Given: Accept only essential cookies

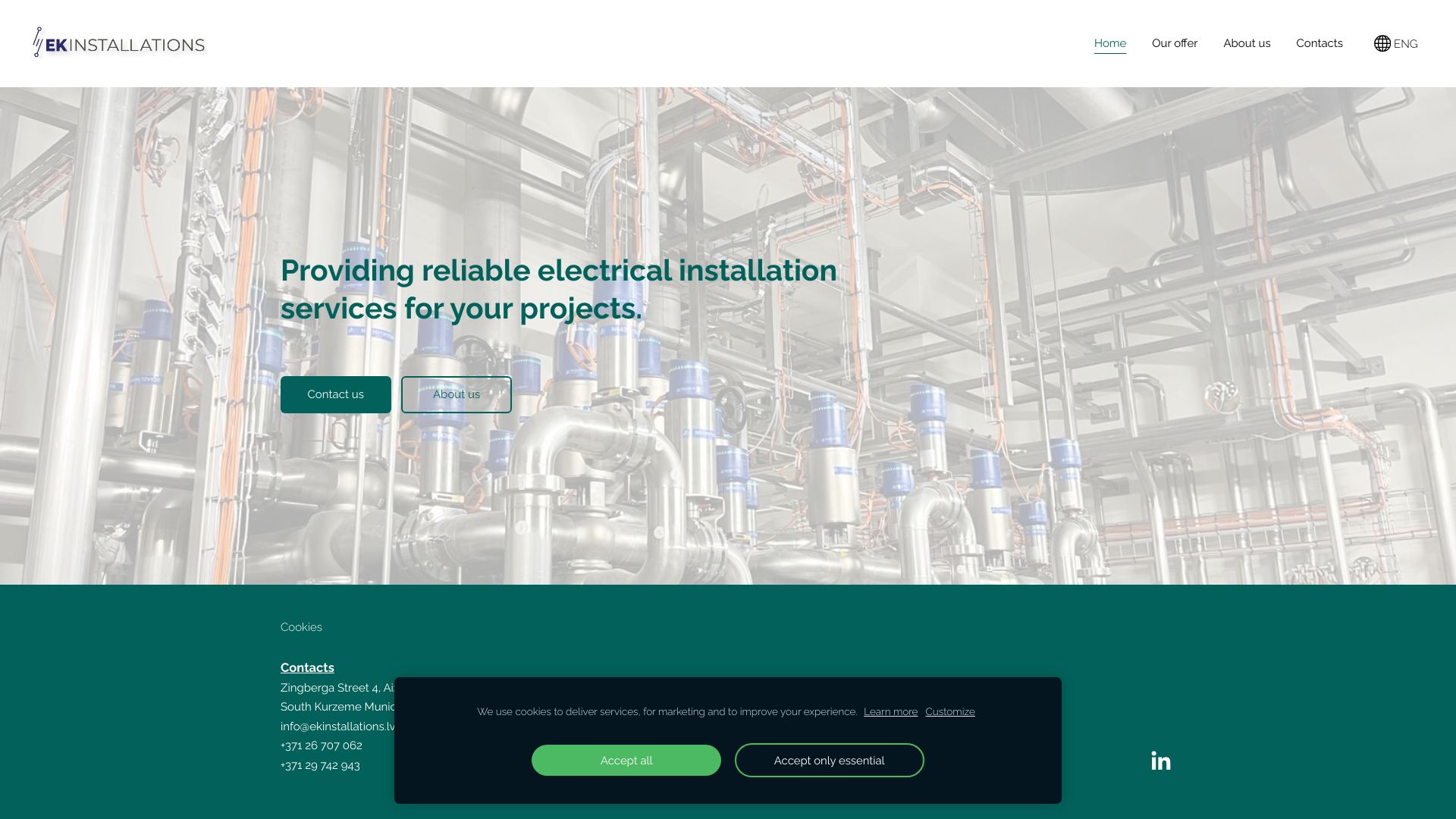Looking at the screenshot, I should coord(829,760).
